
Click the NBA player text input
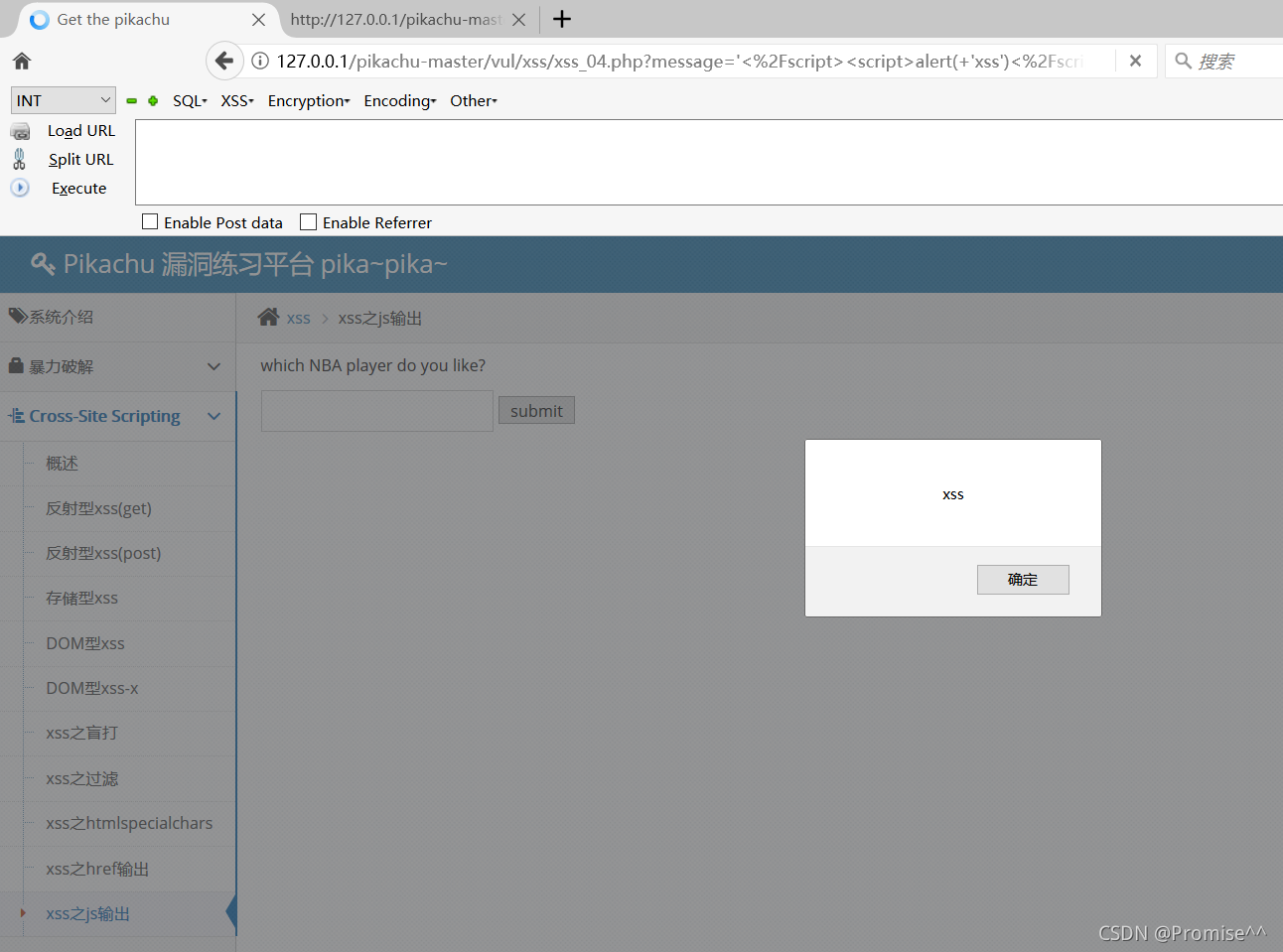point(377,411)
